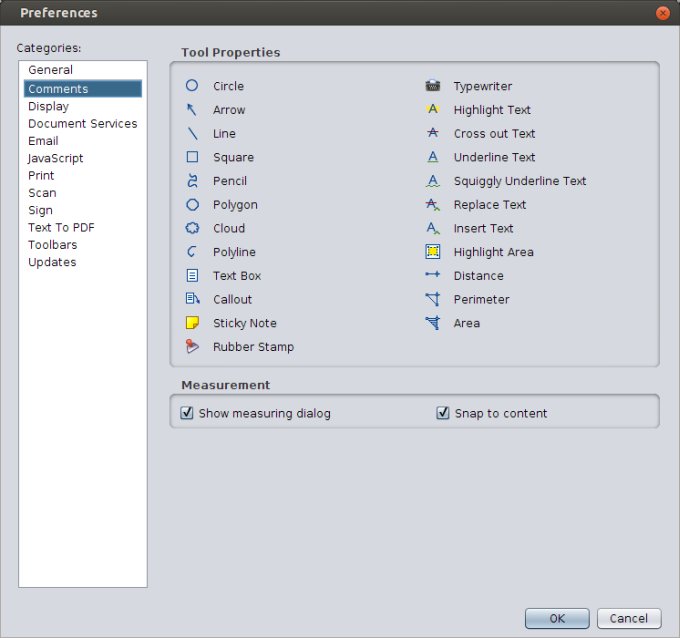The width and height of the screenshot is (680, 638).
Task: Click the Polyline tool icon
Action: coord(192,252)
